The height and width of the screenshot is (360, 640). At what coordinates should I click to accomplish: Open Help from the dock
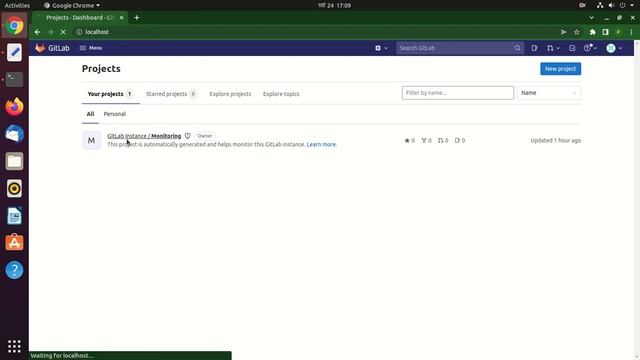tap(14, 270)
